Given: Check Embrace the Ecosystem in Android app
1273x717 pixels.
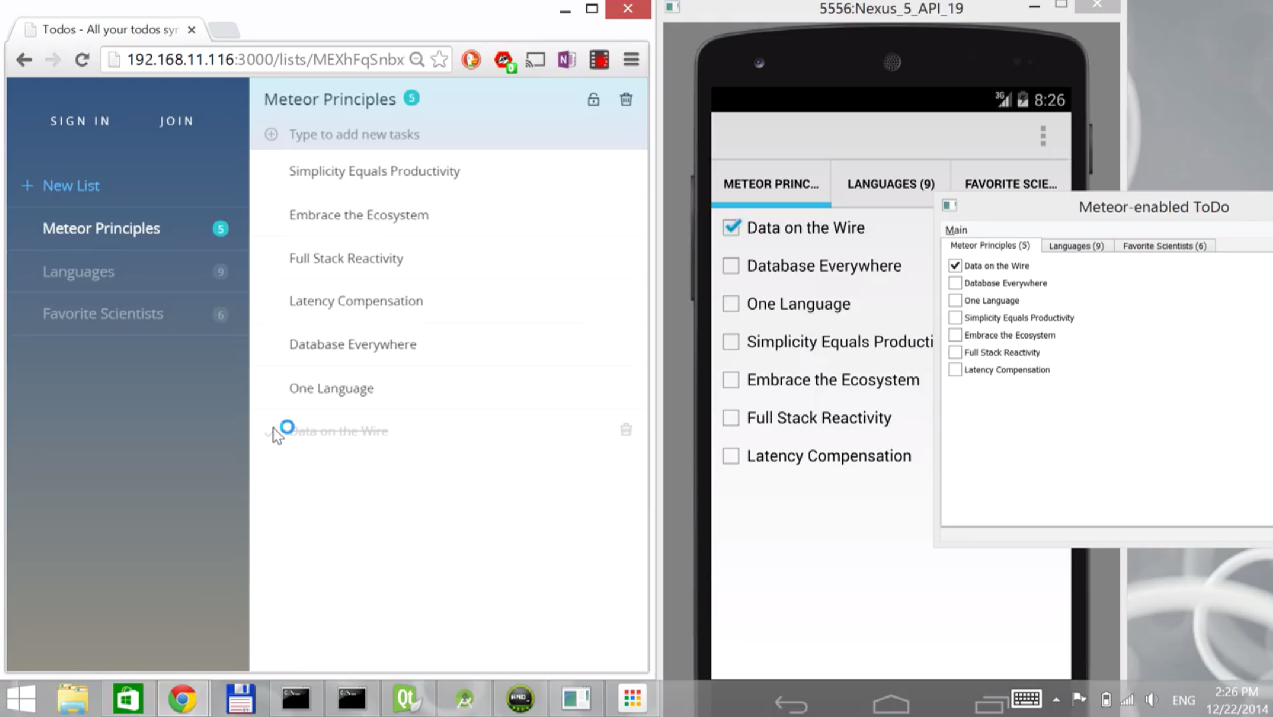Looking at the screenshot, I should click(x=731, y=380).
